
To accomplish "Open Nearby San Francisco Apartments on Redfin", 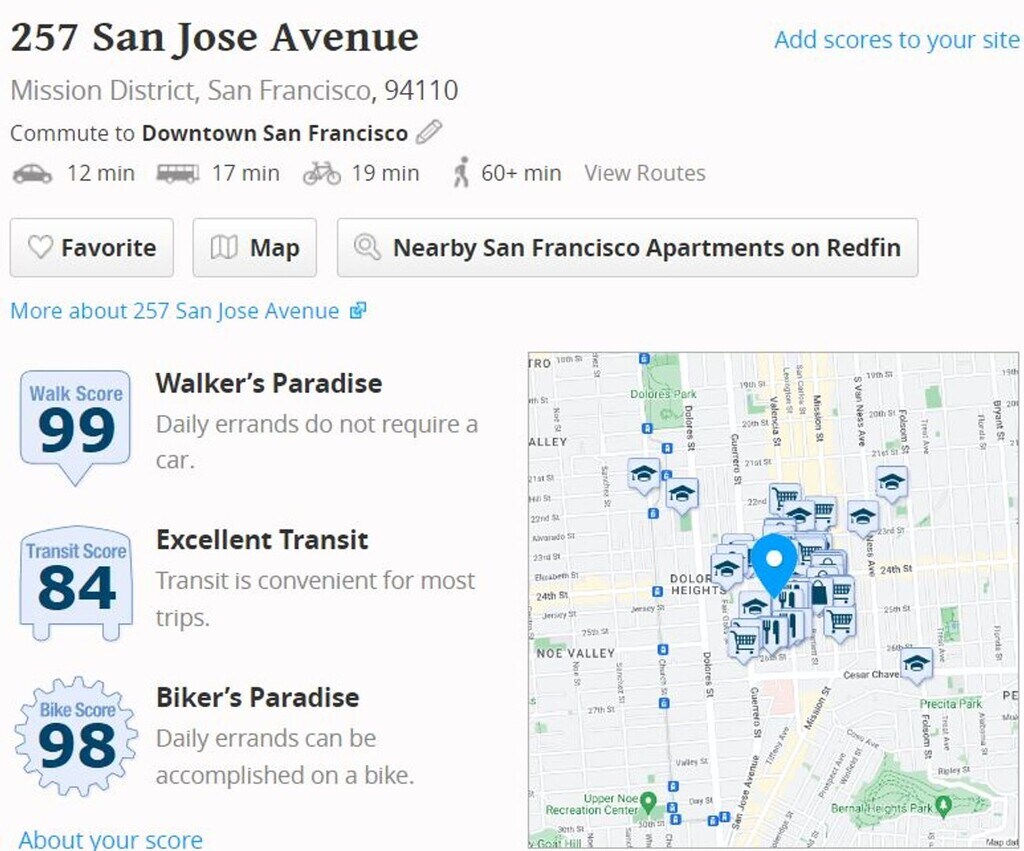I will coord(627,248).
